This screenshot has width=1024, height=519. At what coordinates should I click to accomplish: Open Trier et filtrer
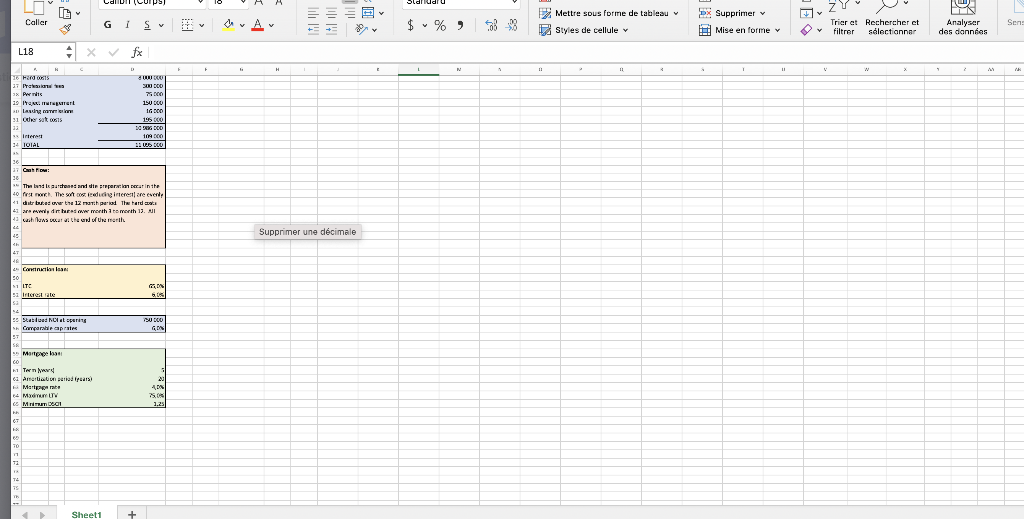click(843, 18)
